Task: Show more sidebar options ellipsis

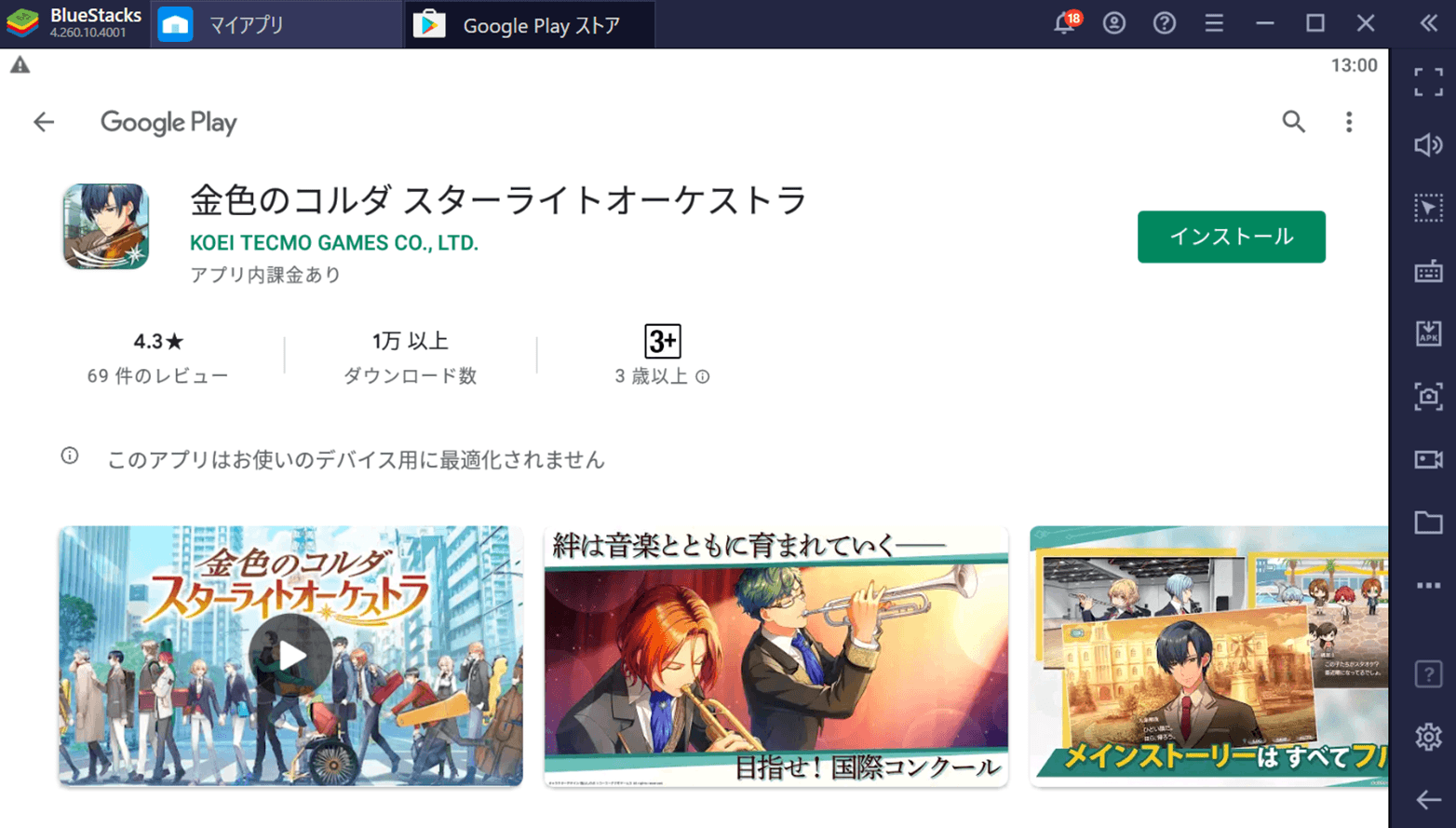Action: click(x=1428, y=586)
